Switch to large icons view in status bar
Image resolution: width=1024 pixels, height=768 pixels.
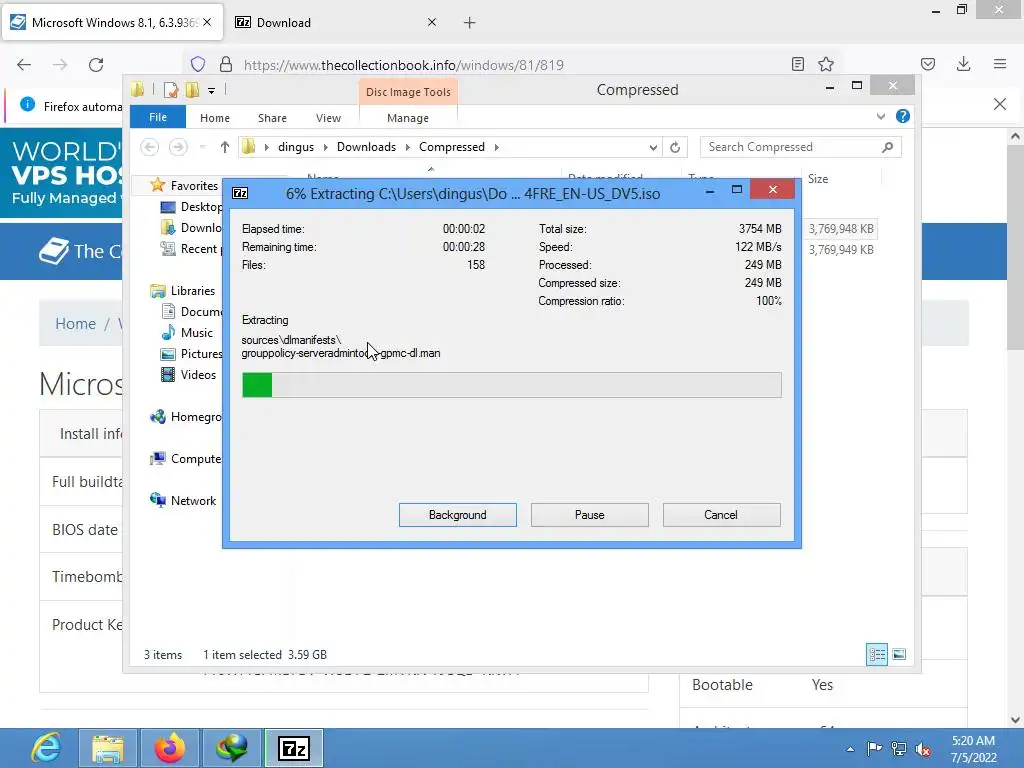pos(899,654)
